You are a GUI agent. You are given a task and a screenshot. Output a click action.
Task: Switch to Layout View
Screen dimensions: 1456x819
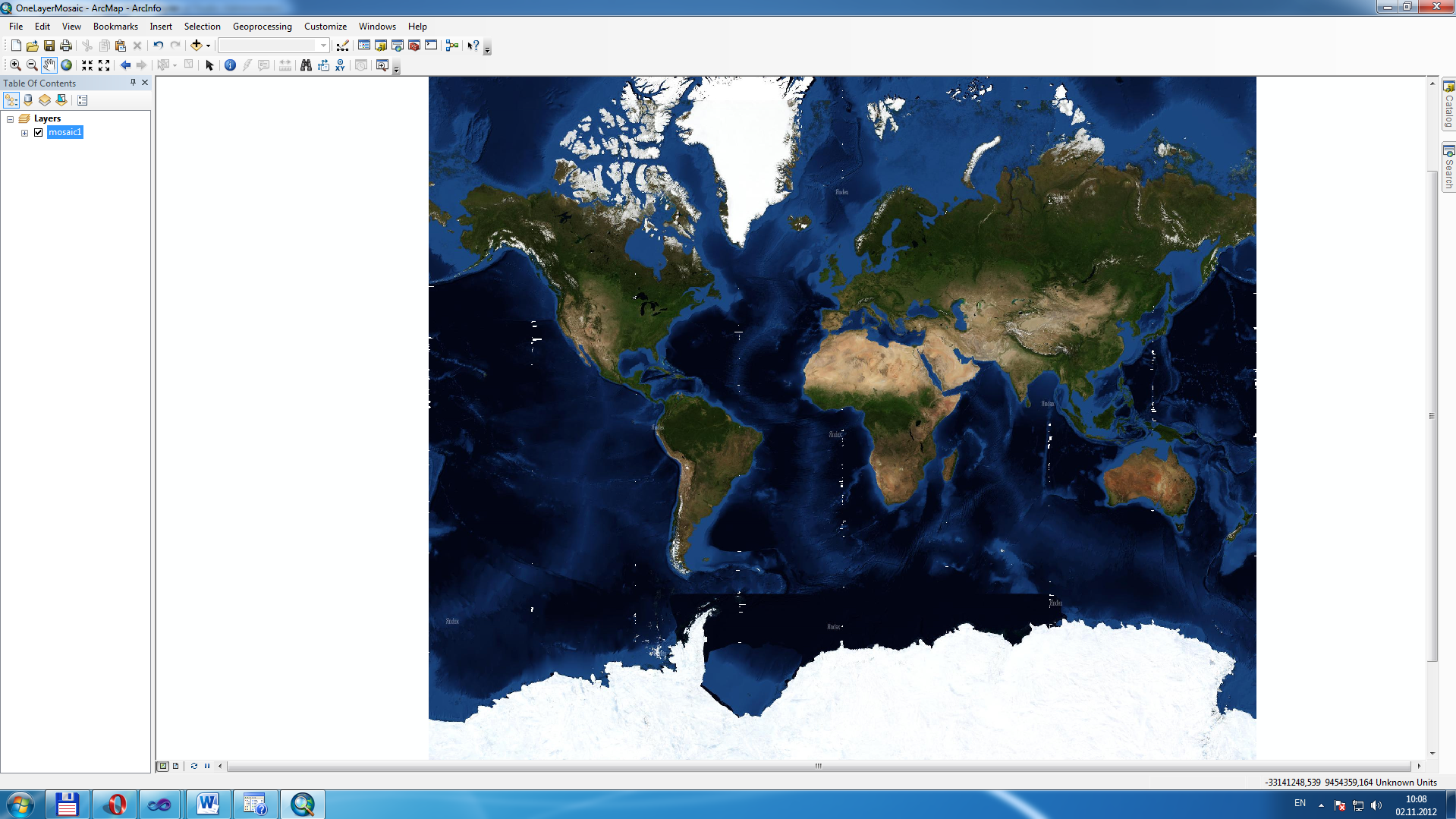coord(175,766)
